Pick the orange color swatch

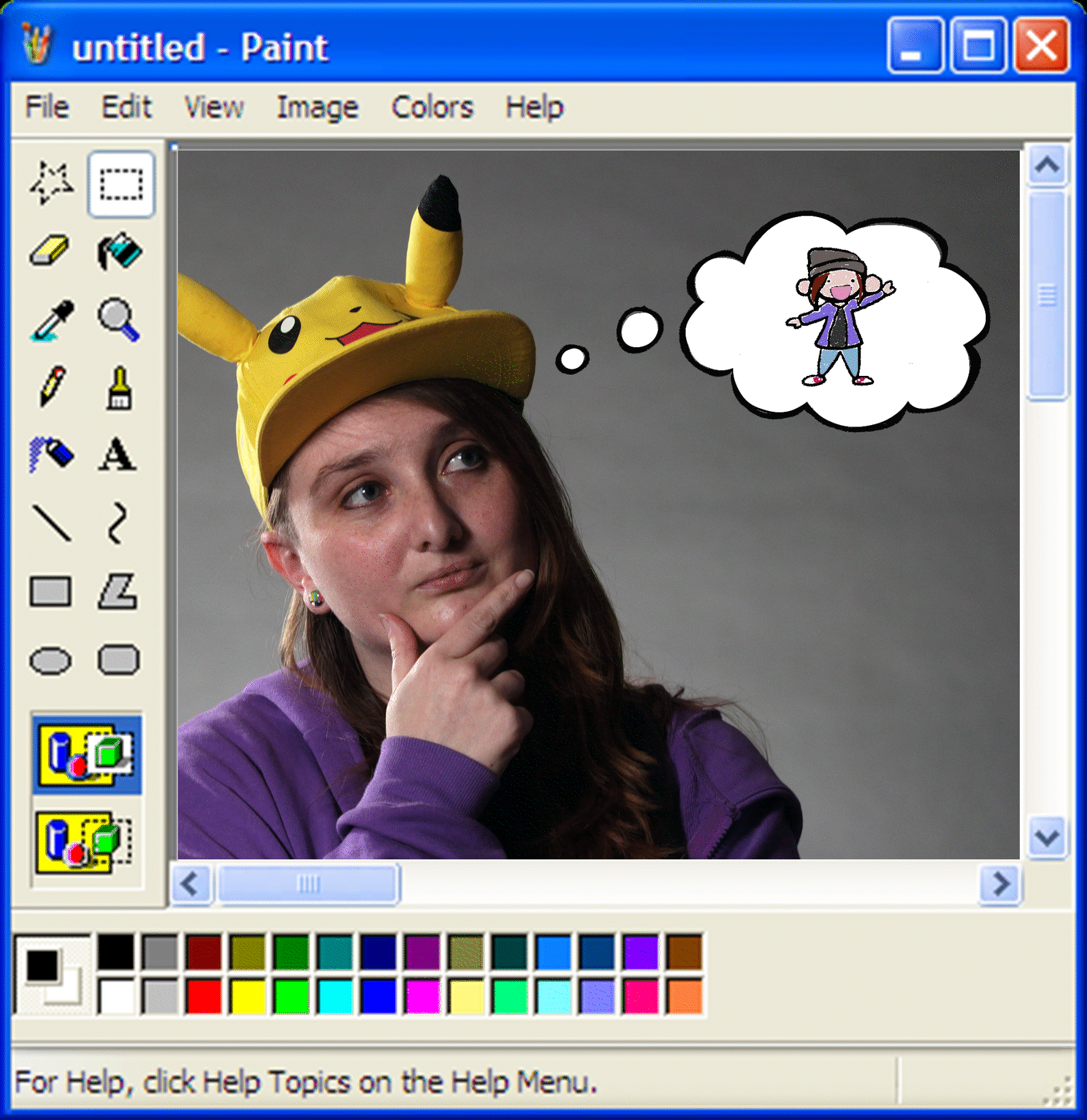(x=684, y=996)
